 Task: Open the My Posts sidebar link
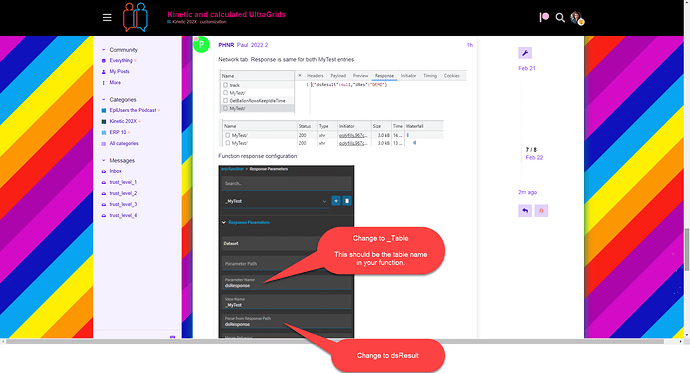(119, 71)
